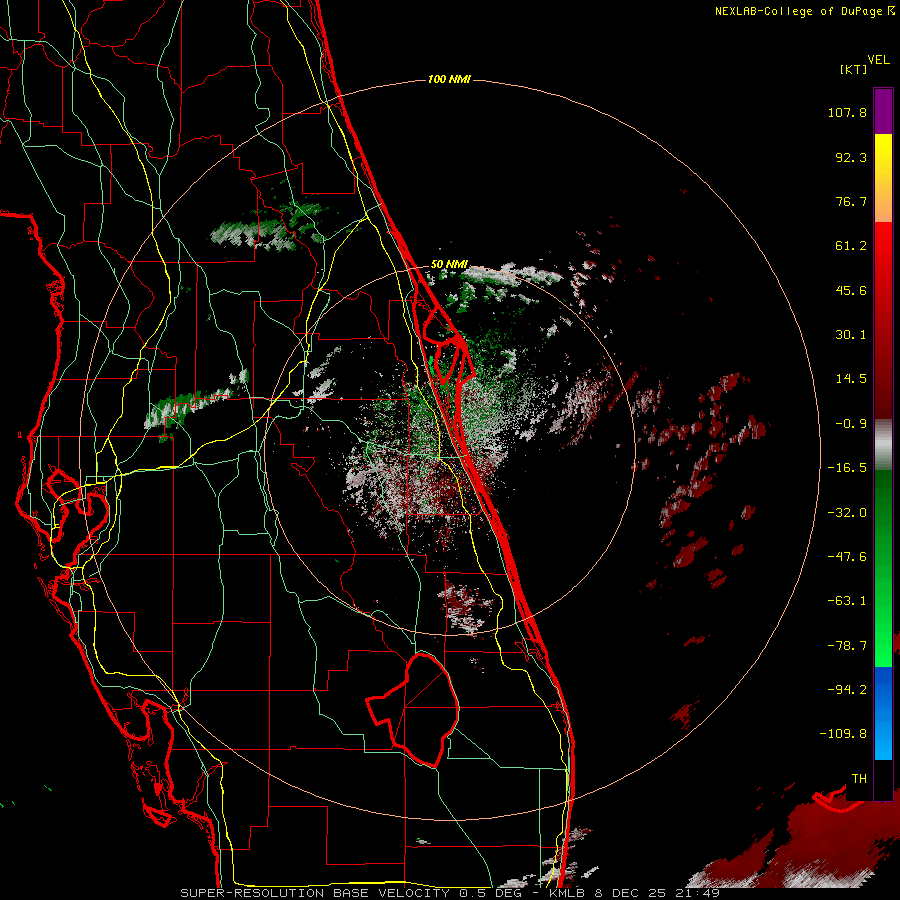Viewport: 900px width, 900px height.
Task: Click the 100 NMI range ring label
Action: pos(449,79)
